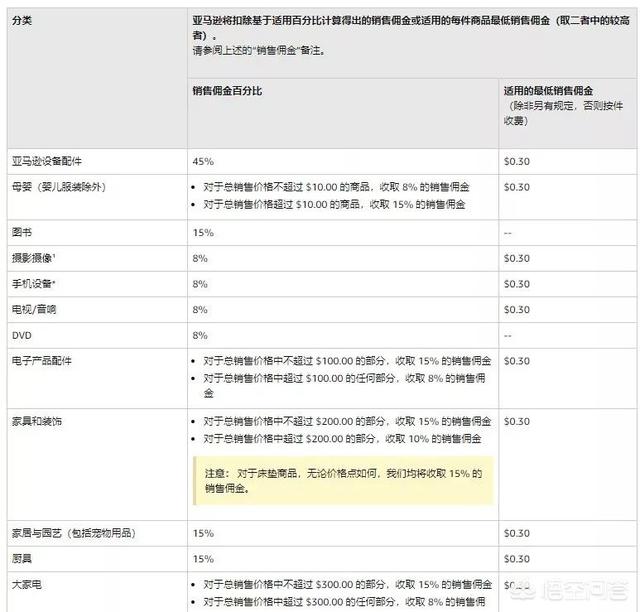Click the 不超过 $200.00 收取 15% bullet
The height and width of the screenshot is (612, 640).
click(347, 421)
